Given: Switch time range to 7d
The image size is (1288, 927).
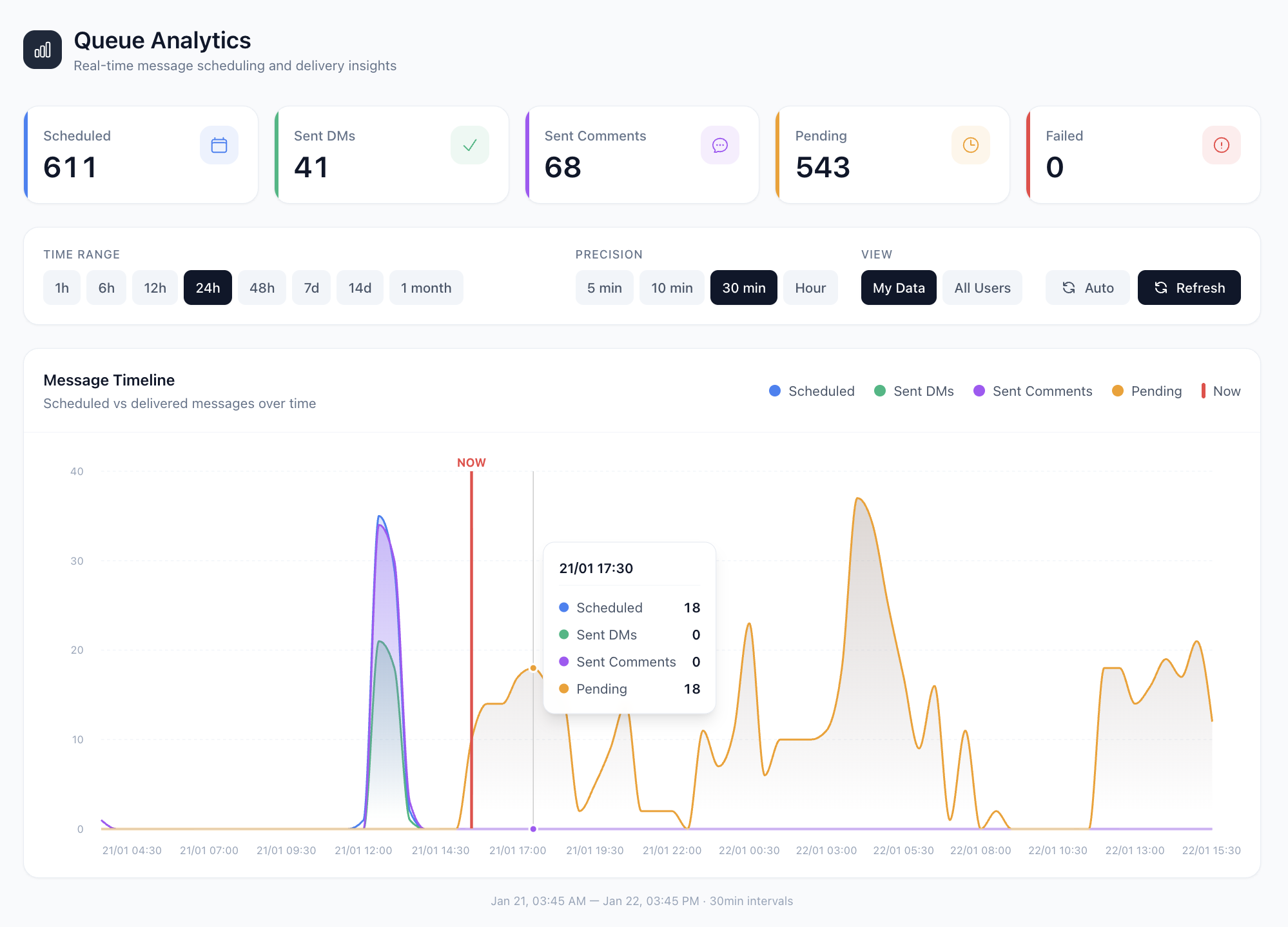Looking at the screenshot, I should point(311,288).
